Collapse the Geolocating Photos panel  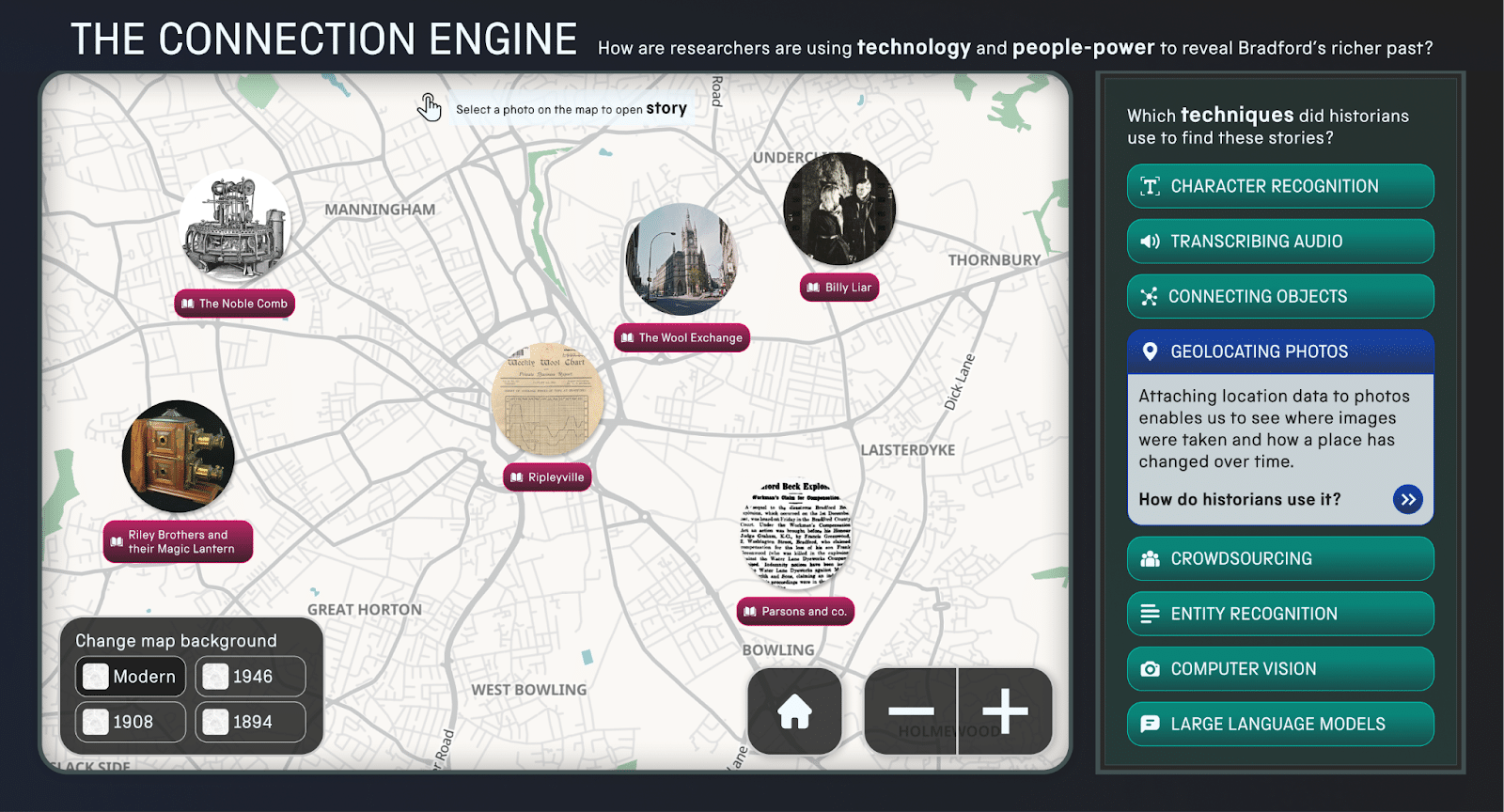1279,351
